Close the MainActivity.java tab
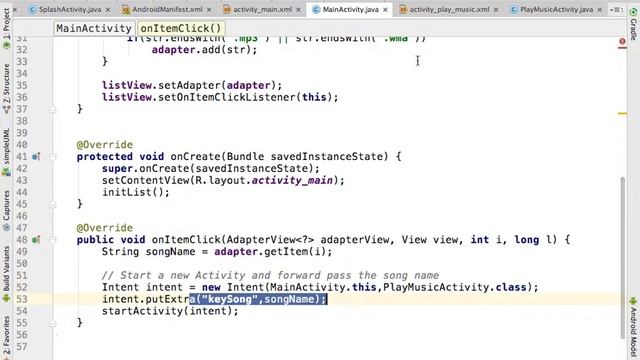 [x=385, y=9]
